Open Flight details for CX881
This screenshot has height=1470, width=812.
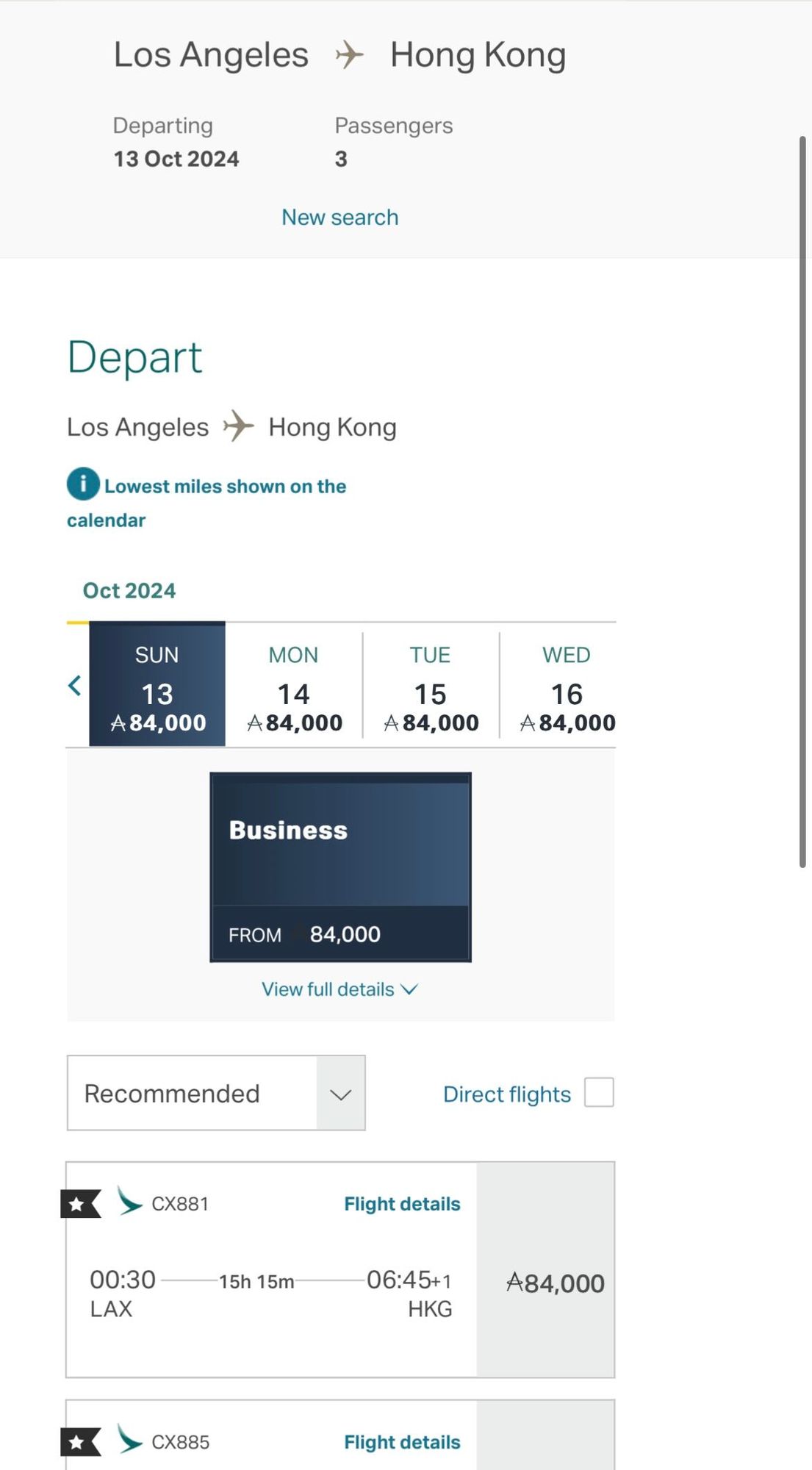[x=402, y=1204]
